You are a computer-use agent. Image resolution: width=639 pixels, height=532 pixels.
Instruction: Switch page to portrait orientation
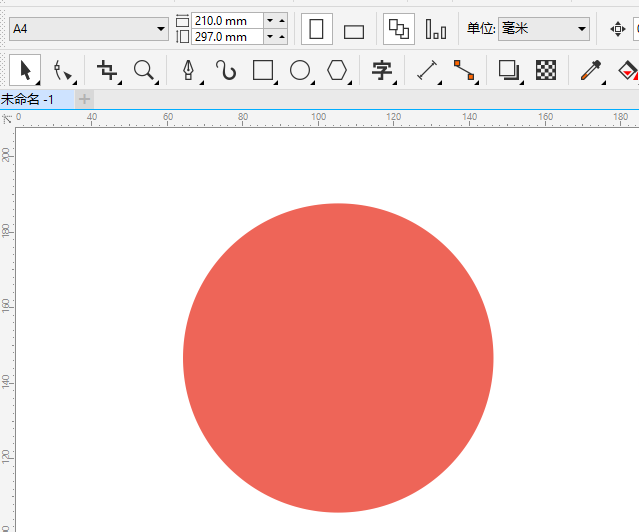pyautogui.click(x=316, y=29)
